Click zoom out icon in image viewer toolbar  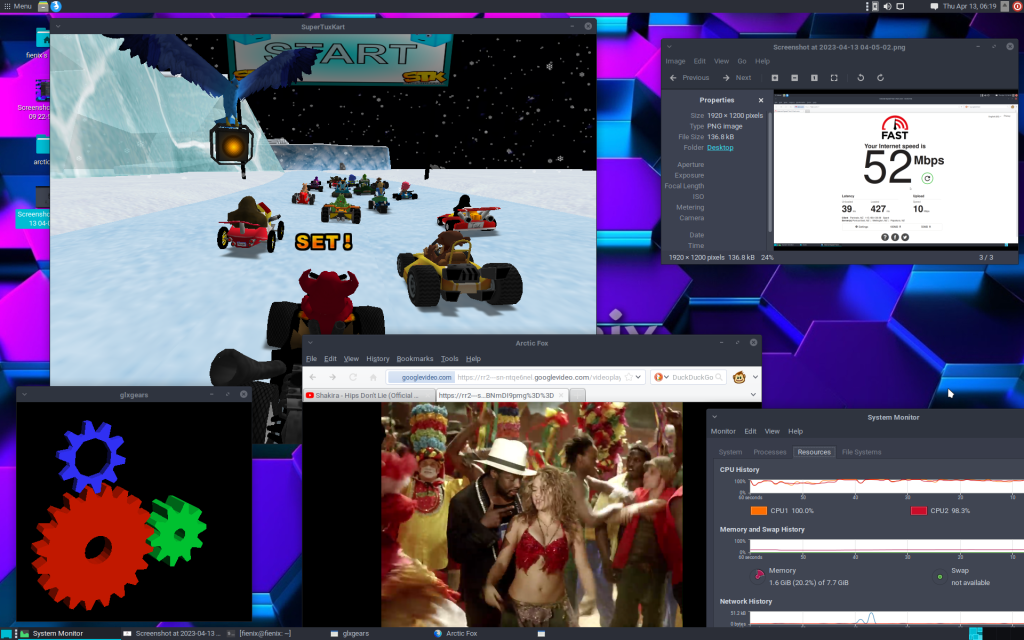tap(794, 78)
